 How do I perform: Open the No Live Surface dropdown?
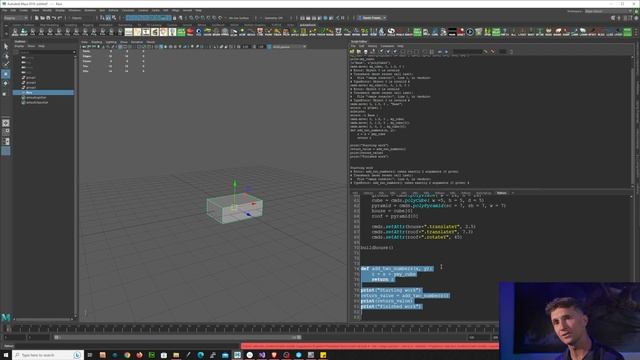click(239, 18)
